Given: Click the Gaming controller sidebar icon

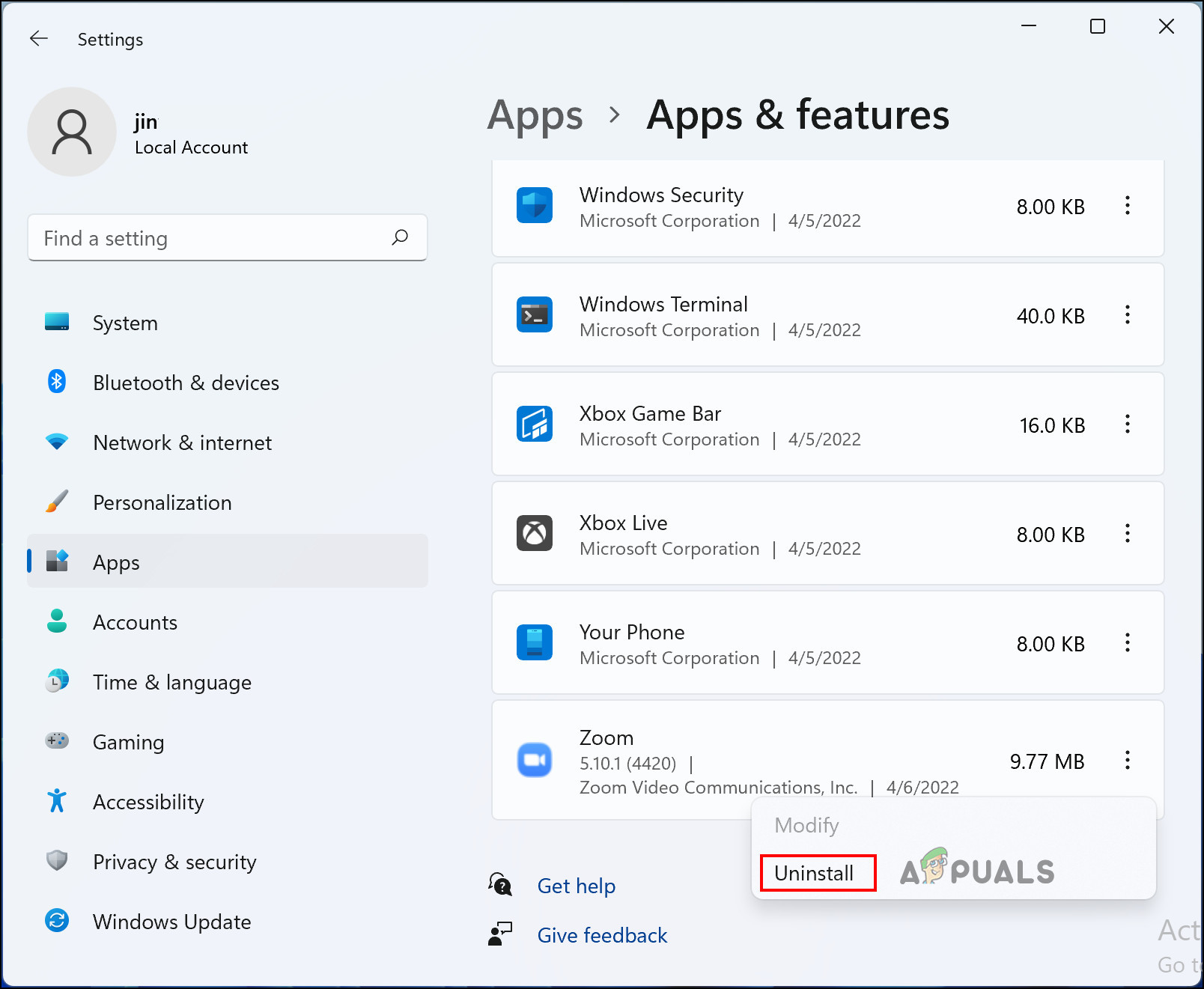Looking at the screenshot, I should [57, 741].
